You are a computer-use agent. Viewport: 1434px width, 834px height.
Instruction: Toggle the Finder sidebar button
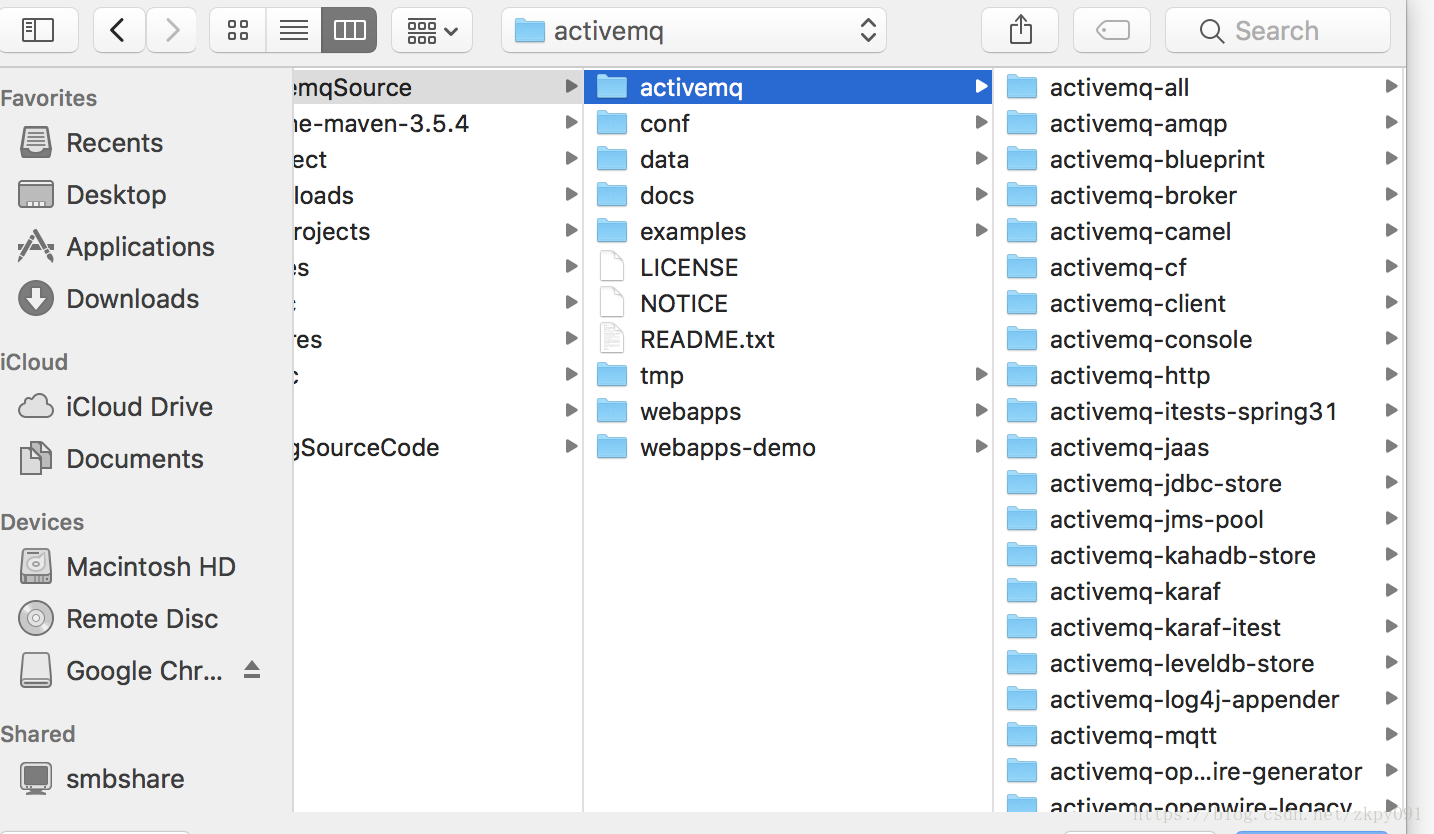coord(38,30)
